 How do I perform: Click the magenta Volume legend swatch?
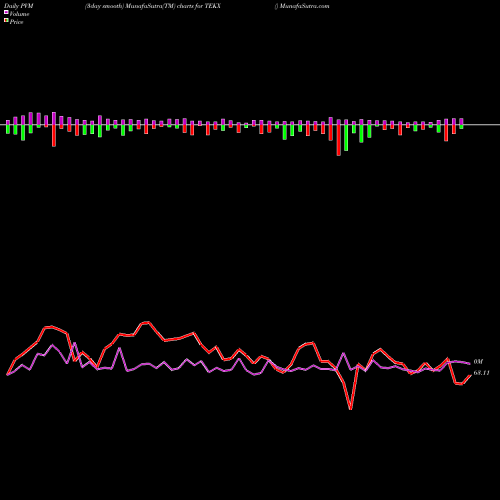click(x=6, y=12)
